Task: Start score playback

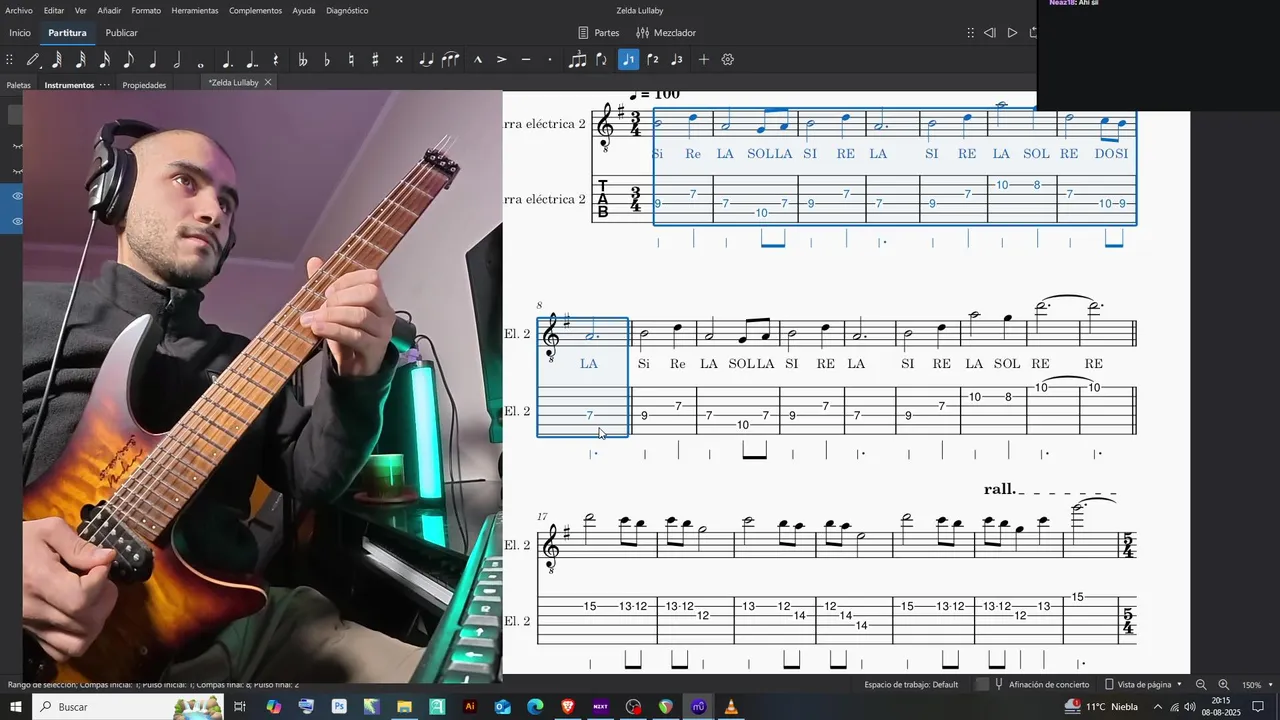Action: (1012, 33)
